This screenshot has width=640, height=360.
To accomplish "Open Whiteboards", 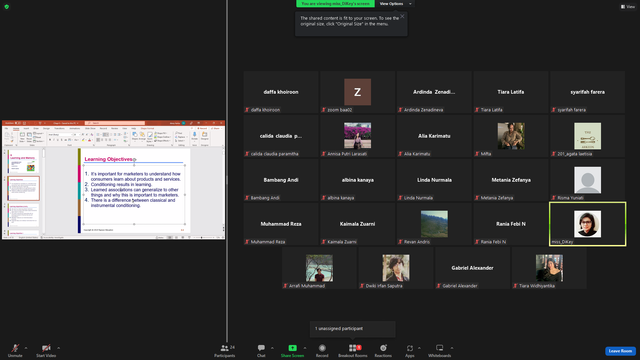I will tap(440, 350).
